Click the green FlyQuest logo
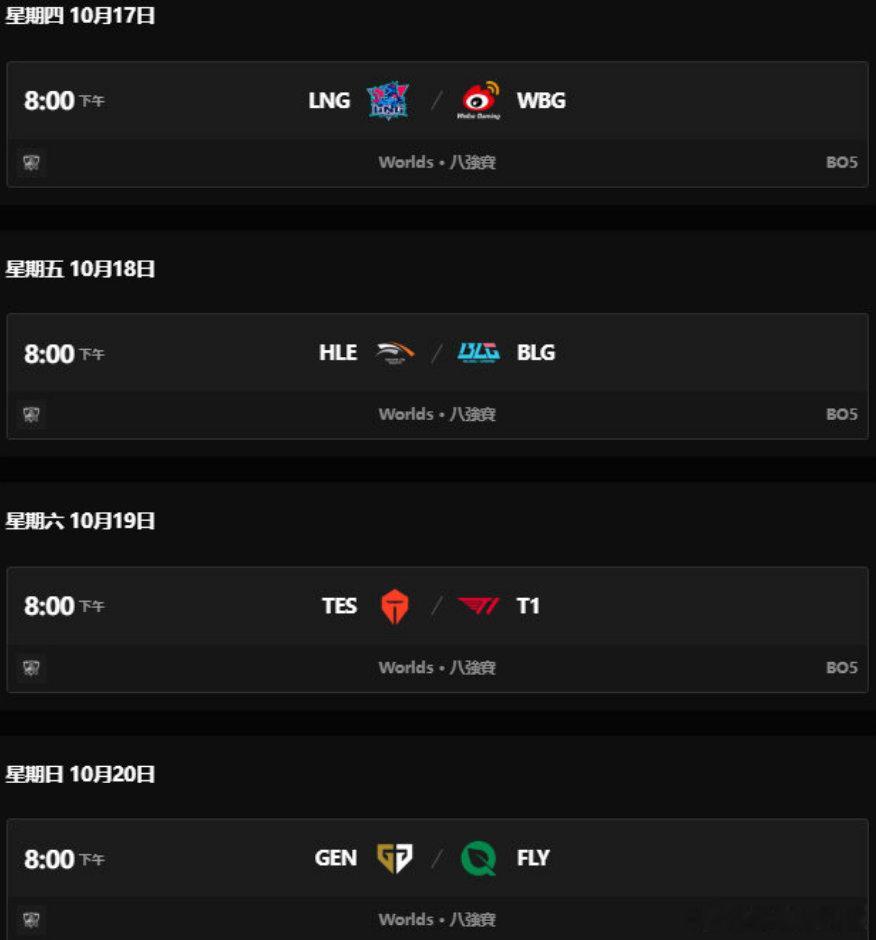 coord(478,858)
